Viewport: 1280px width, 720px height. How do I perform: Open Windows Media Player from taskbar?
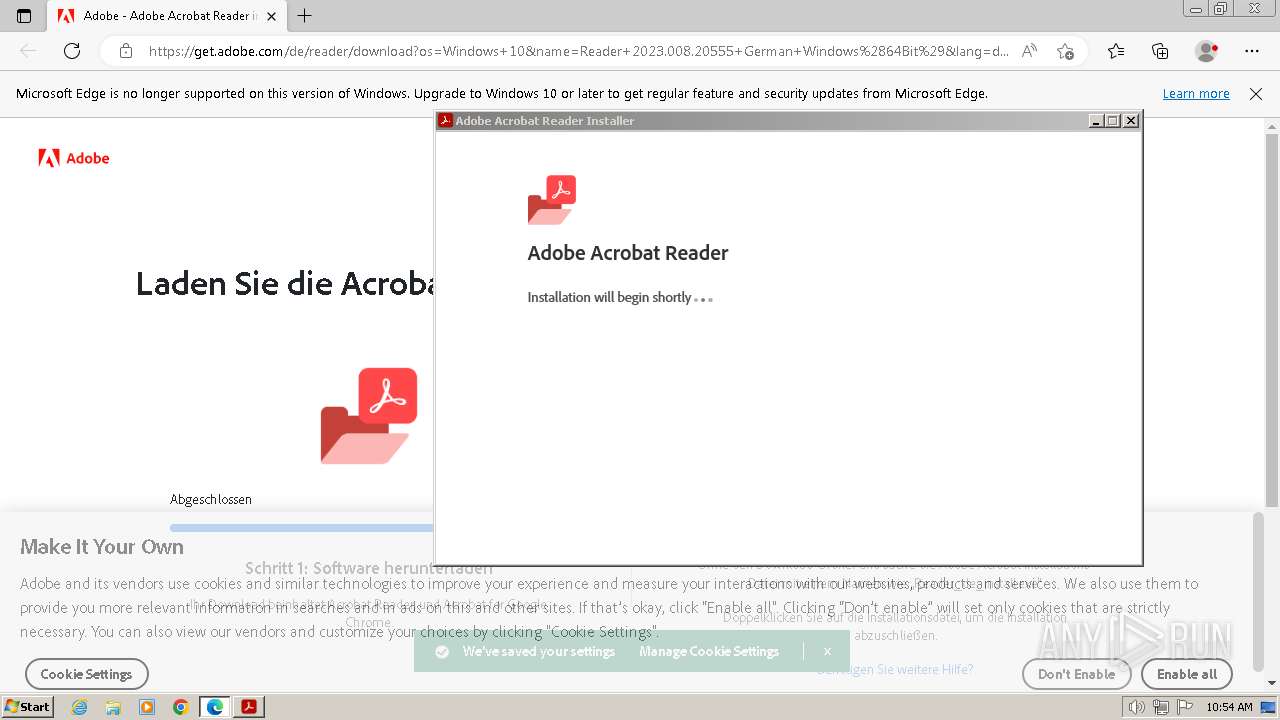pyautogui.click(x=147, y=707)
